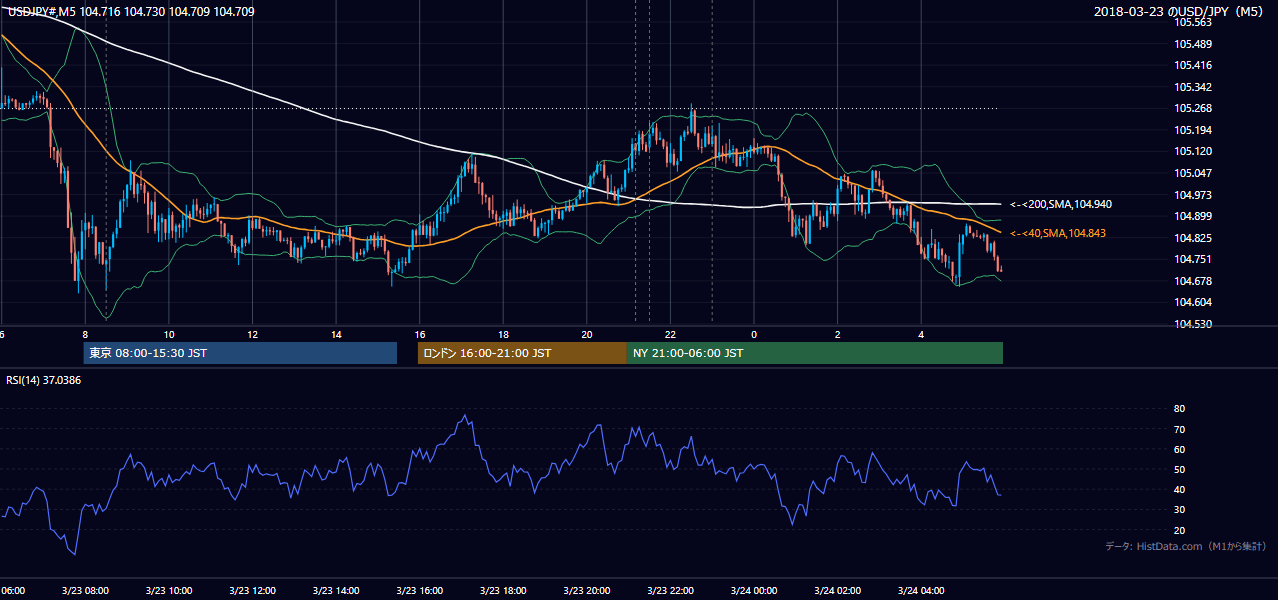
Task: Click the HistData.com data source note
Action: point(1186,547)
